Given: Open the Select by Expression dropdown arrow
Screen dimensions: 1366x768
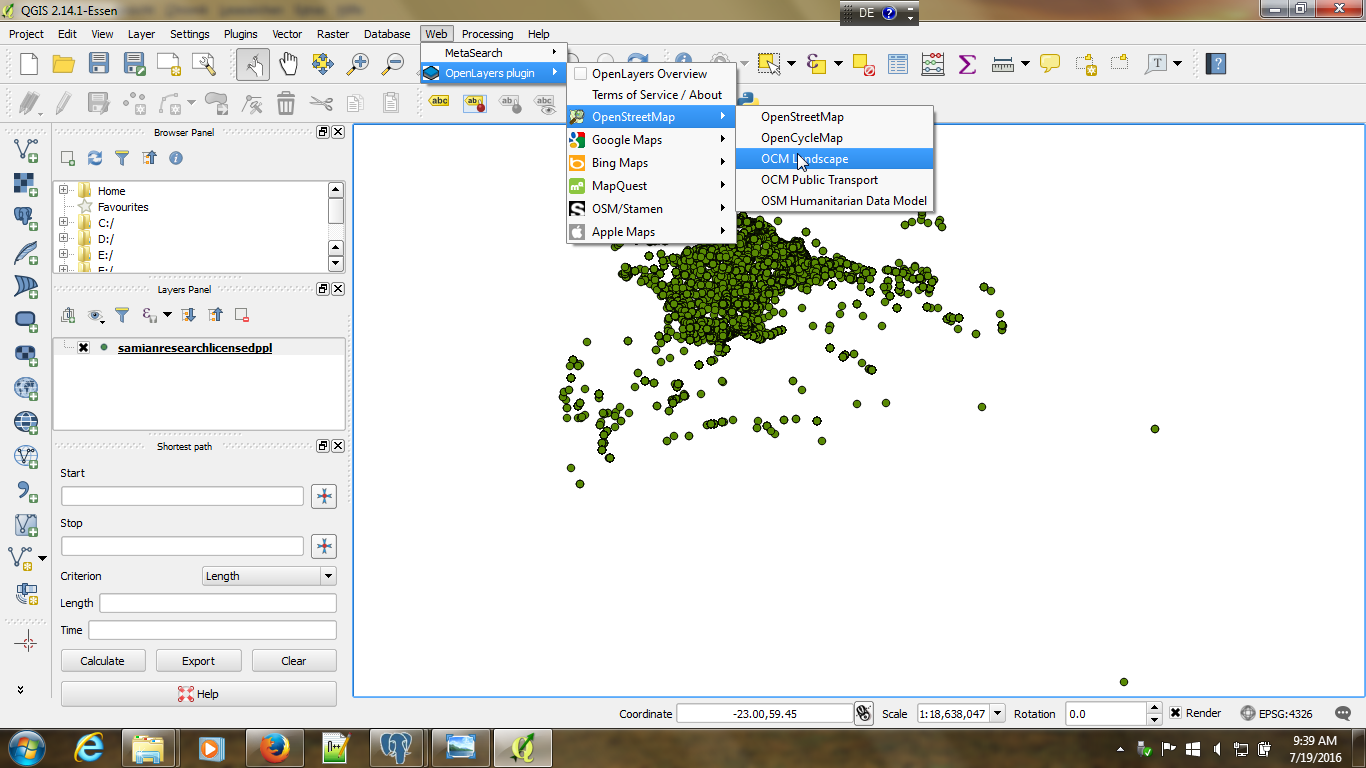Looking at the screenshot, I should [x=838, y=64].
